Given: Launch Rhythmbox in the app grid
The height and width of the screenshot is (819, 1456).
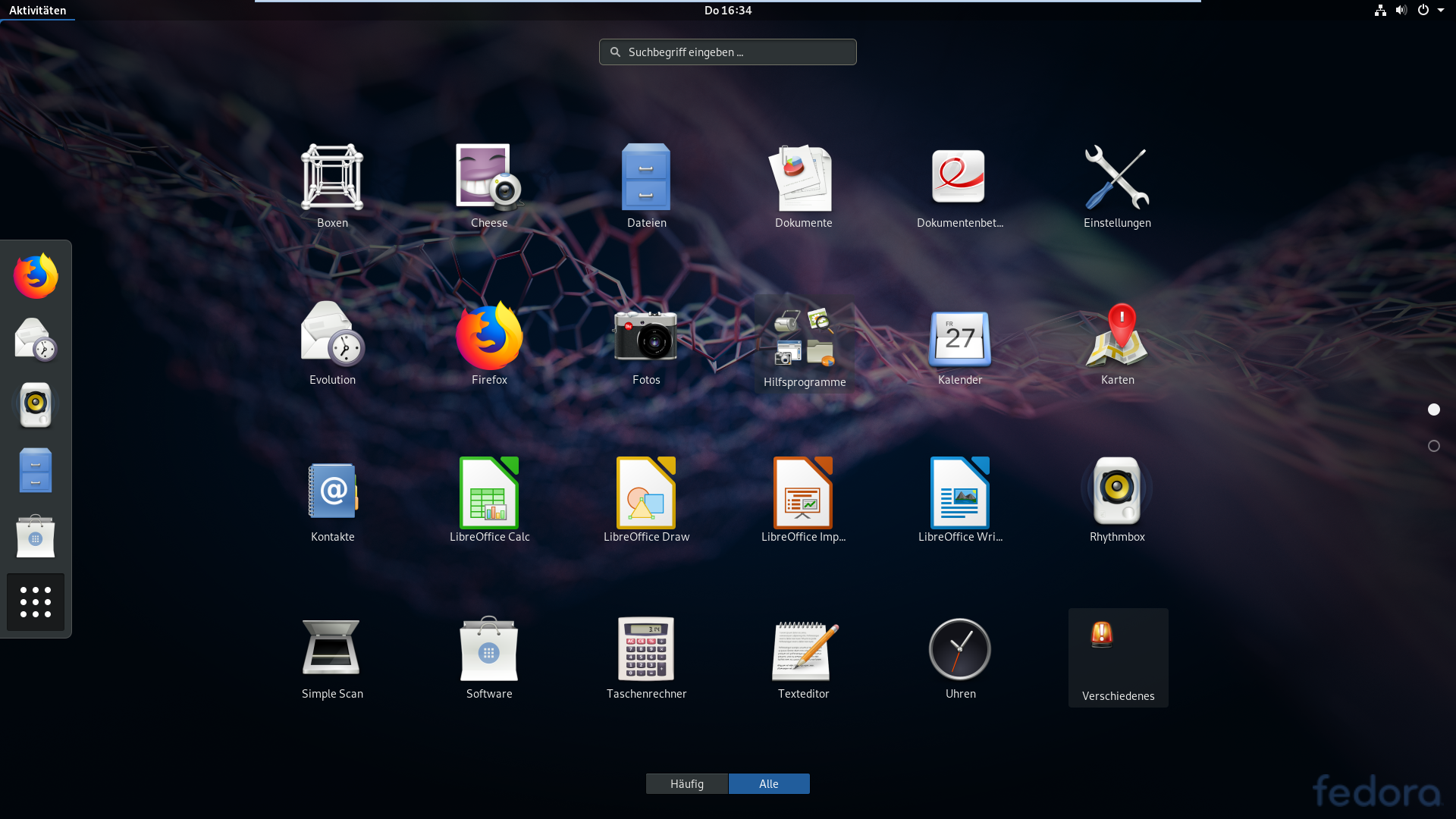Looking at the screenshot, I should (x=1117, y=500).
